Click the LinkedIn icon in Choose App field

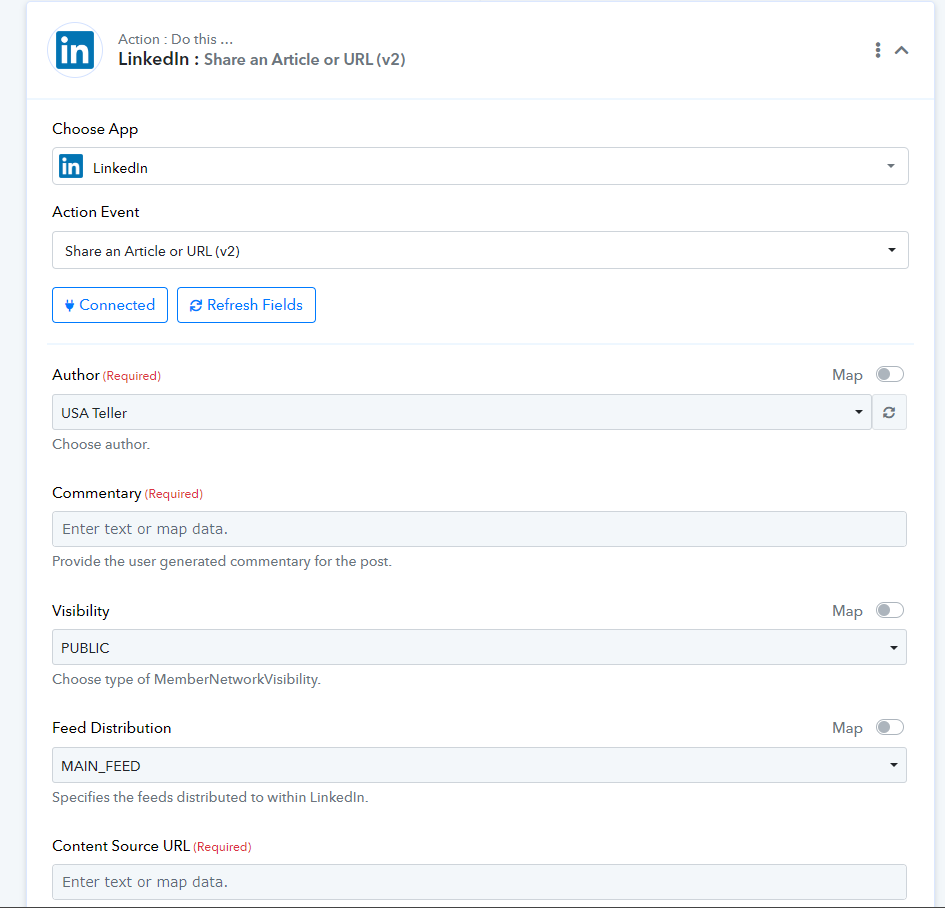[x=71, y=166]
